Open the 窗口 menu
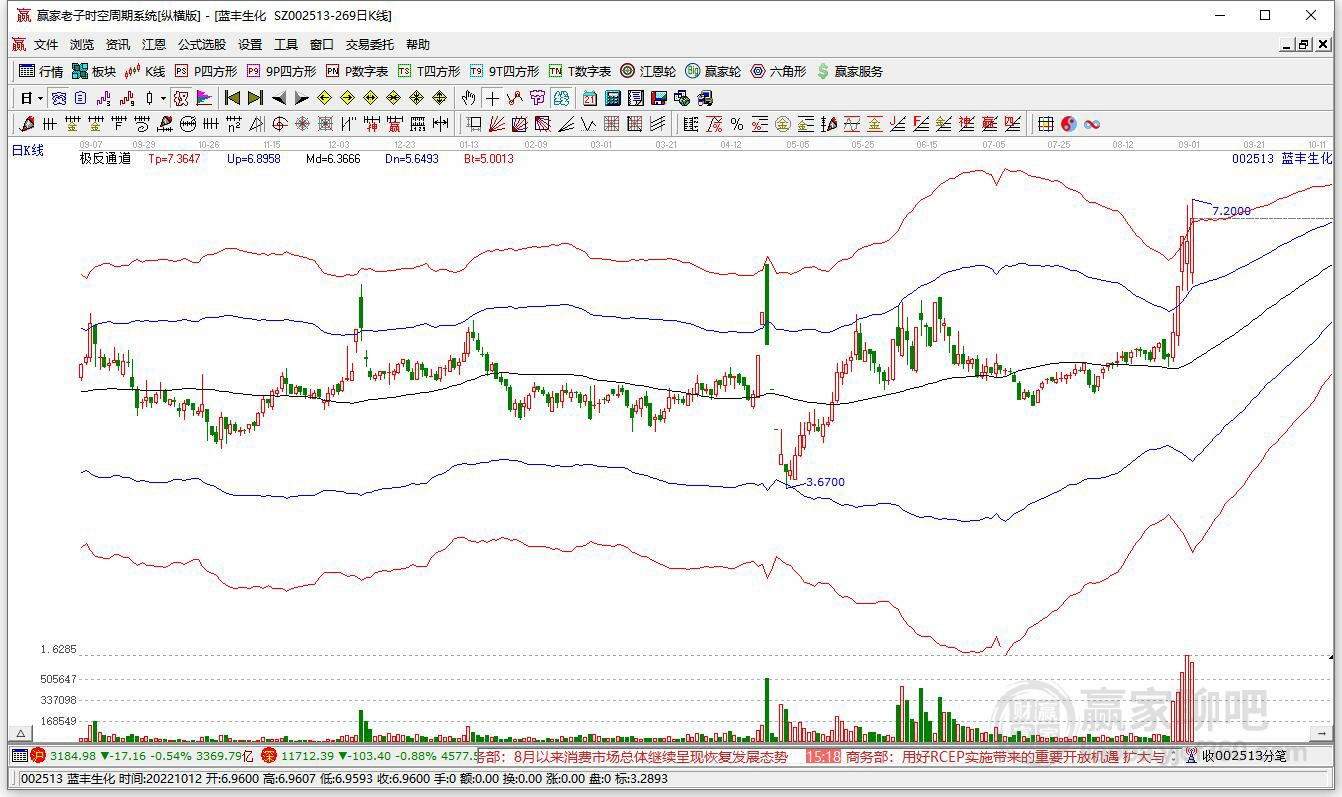The width and height of the screenshot is (1342, 797). (322, 45)
